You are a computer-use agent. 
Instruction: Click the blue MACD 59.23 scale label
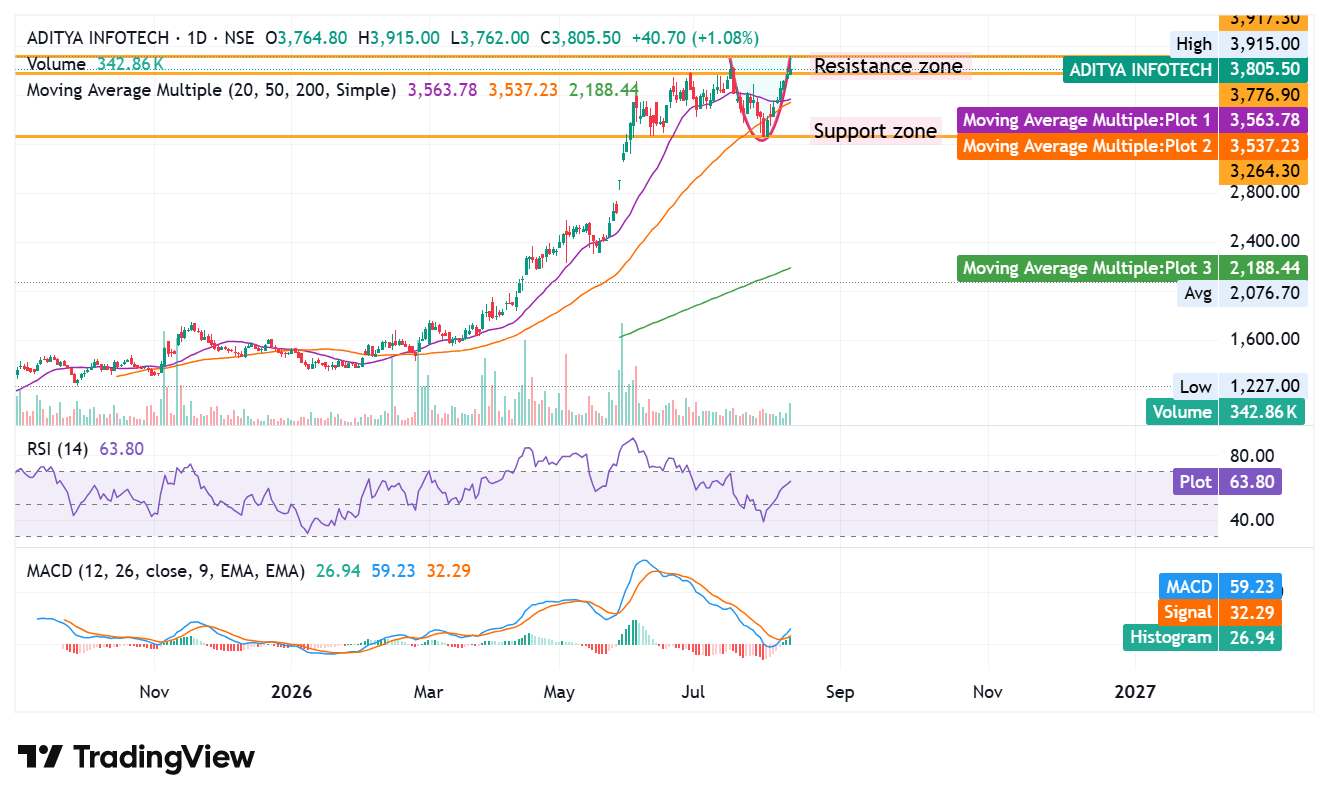[1220, 587]
